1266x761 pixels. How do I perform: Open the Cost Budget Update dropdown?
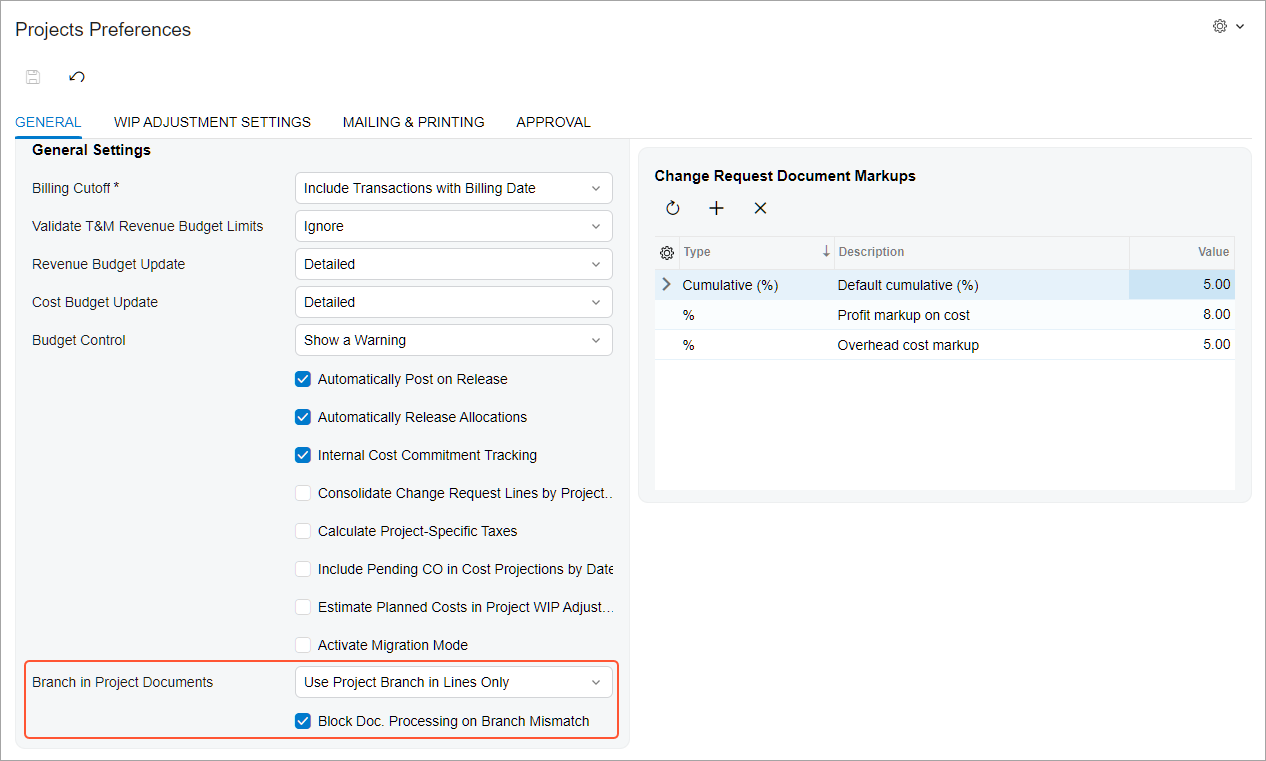[x=454, y=302]
